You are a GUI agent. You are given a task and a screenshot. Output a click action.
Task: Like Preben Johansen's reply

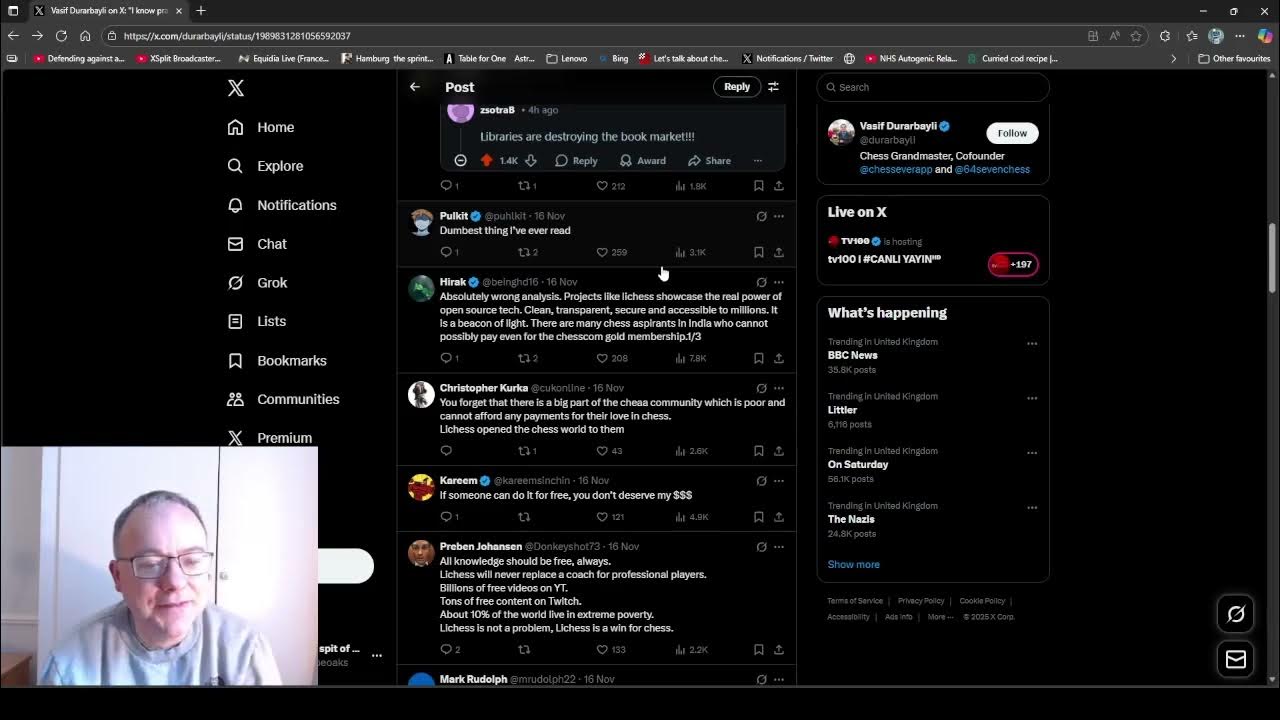coord(611,650)
